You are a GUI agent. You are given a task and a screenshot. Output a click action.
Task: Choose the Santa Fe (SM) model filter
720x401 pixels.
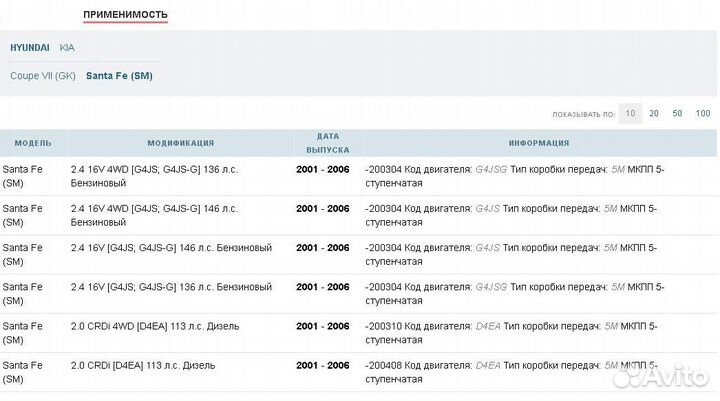(119, 76)
